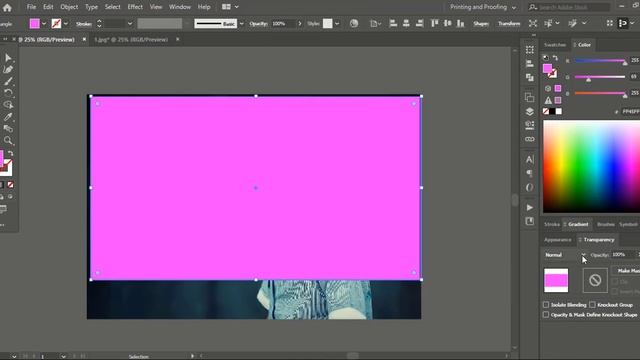Adjust the stroke weight stepper arrows

click(x=99, y=24)
